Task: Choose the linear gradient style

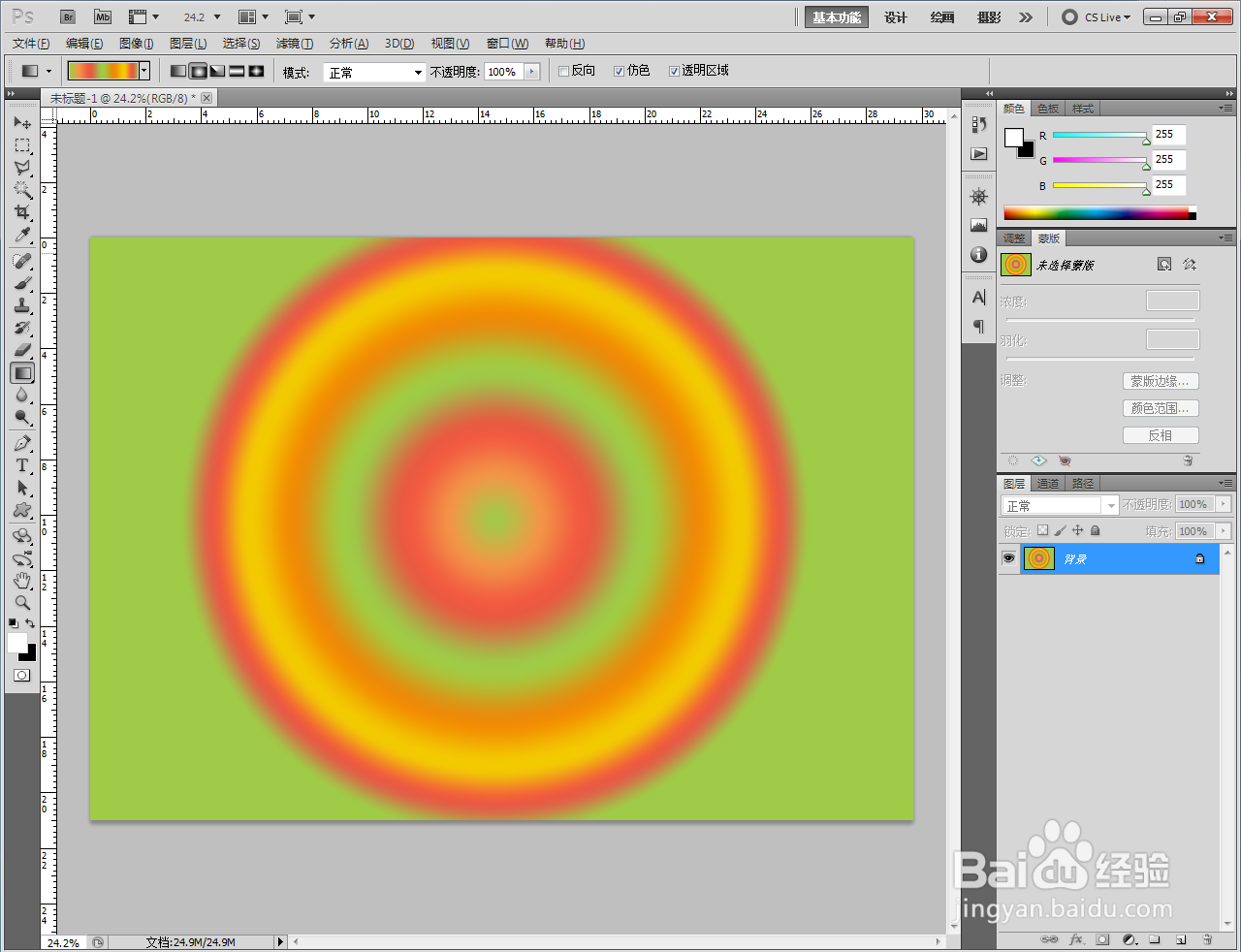Action: click(178, 71)
